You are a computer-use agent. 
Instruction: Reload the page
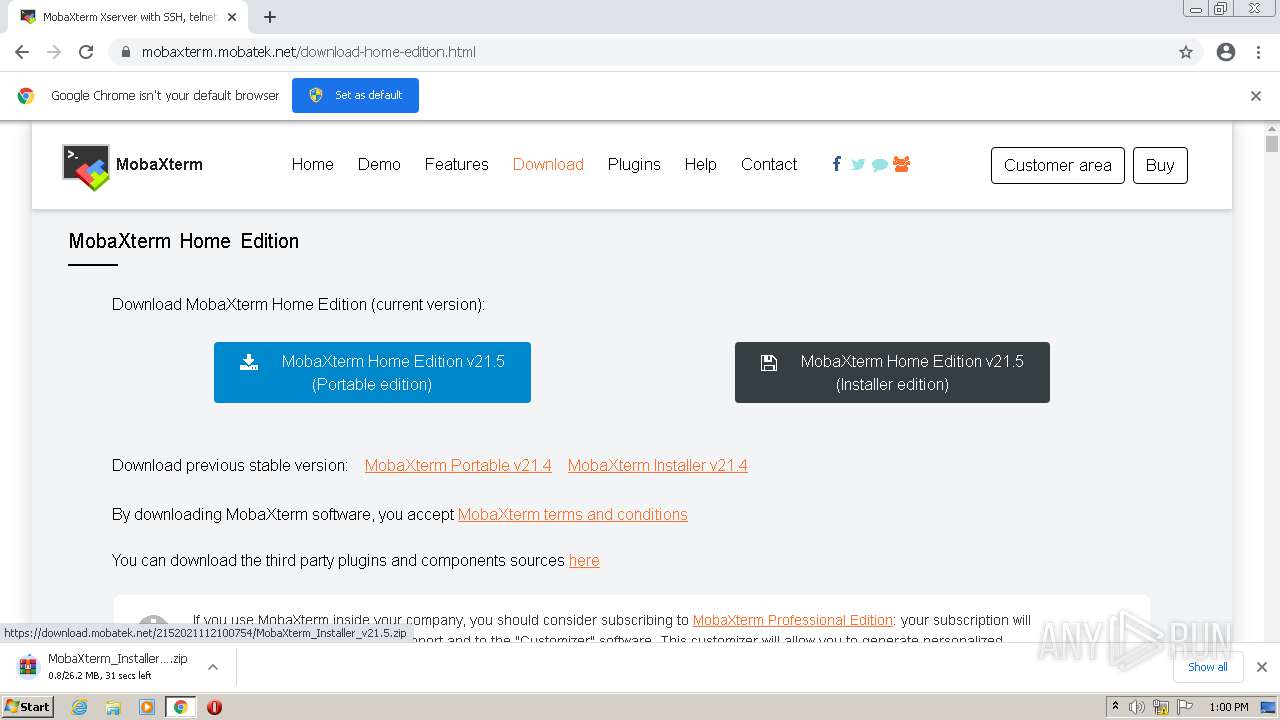tap(86, 52)
